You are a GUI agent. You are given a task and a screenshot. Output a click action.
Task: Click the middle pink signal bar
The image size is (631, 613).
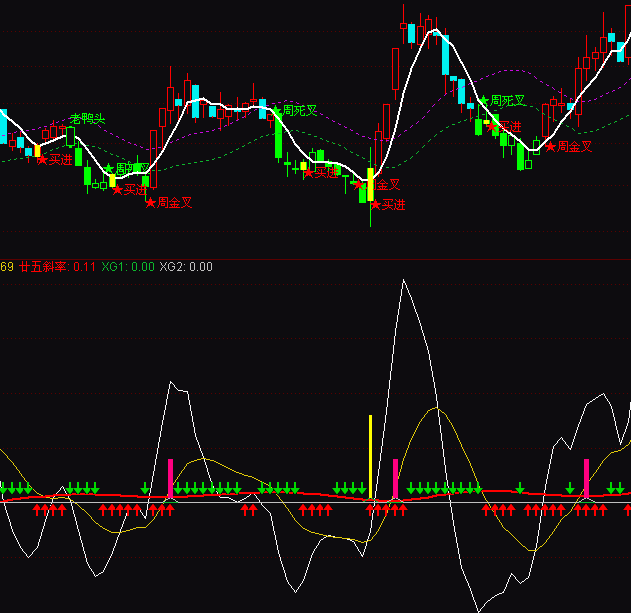(x=397, y=478)
